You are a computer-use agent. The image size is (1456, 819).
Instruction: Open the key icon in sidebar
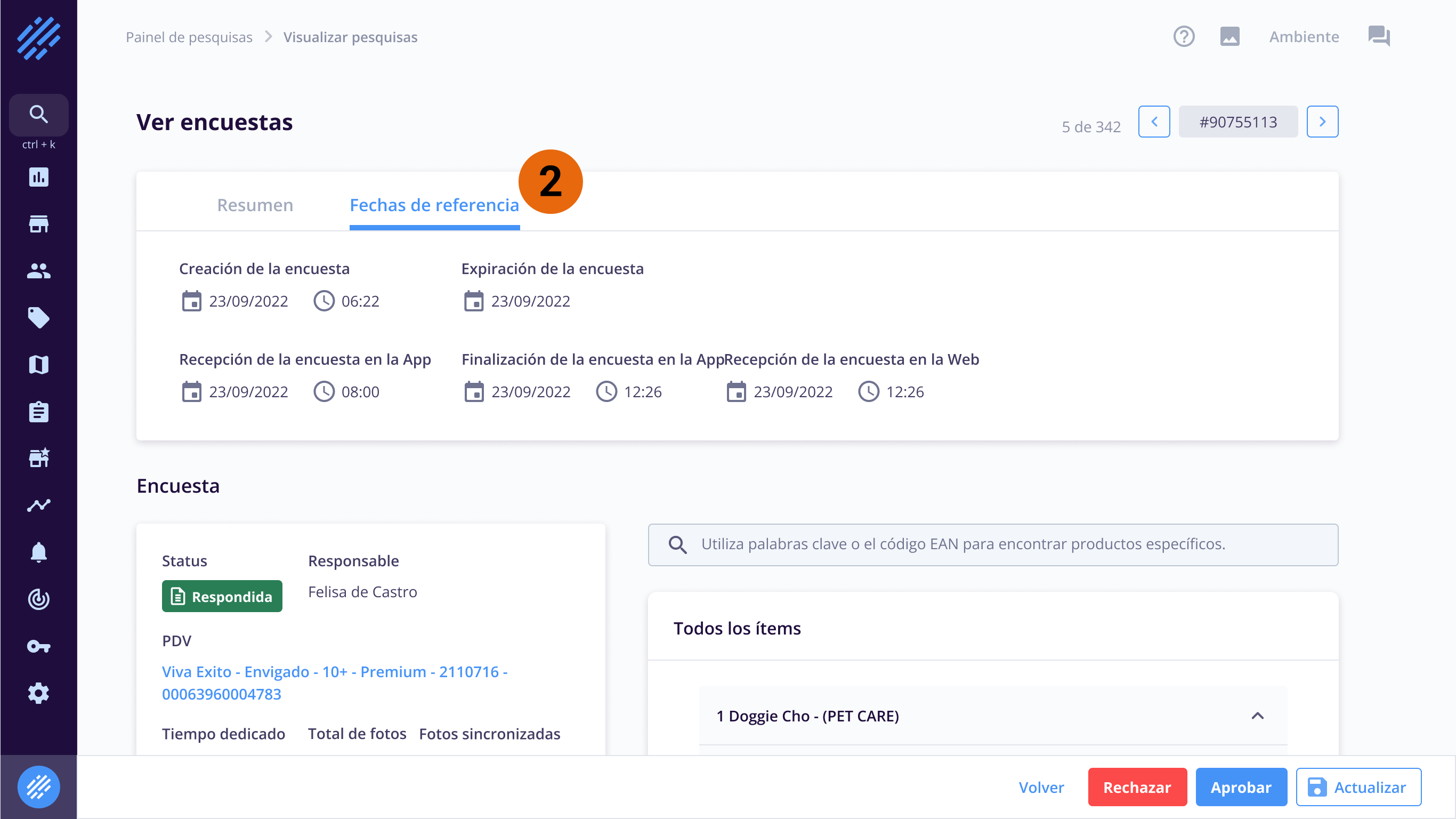coord(38,646)
